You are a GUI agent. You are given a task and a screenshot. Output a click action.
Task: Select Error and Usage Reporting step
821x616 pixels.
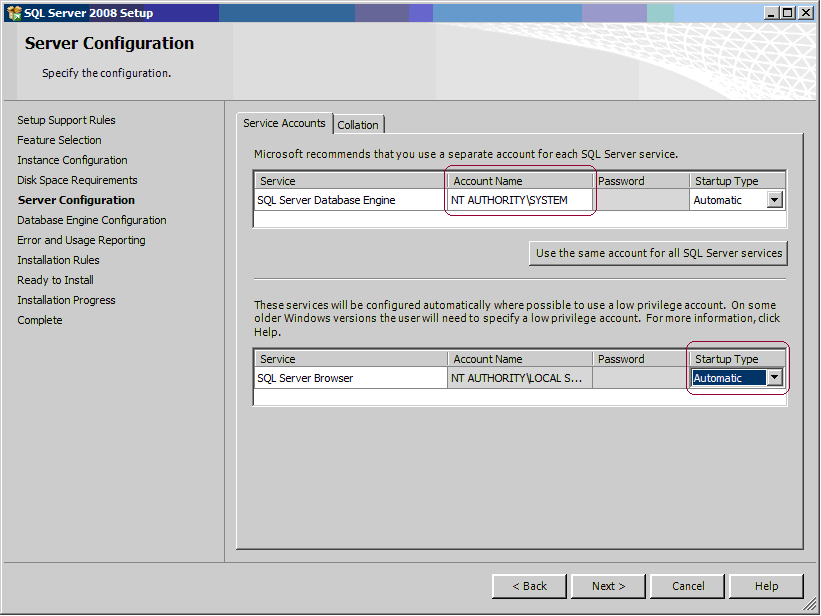pos(81,240)
